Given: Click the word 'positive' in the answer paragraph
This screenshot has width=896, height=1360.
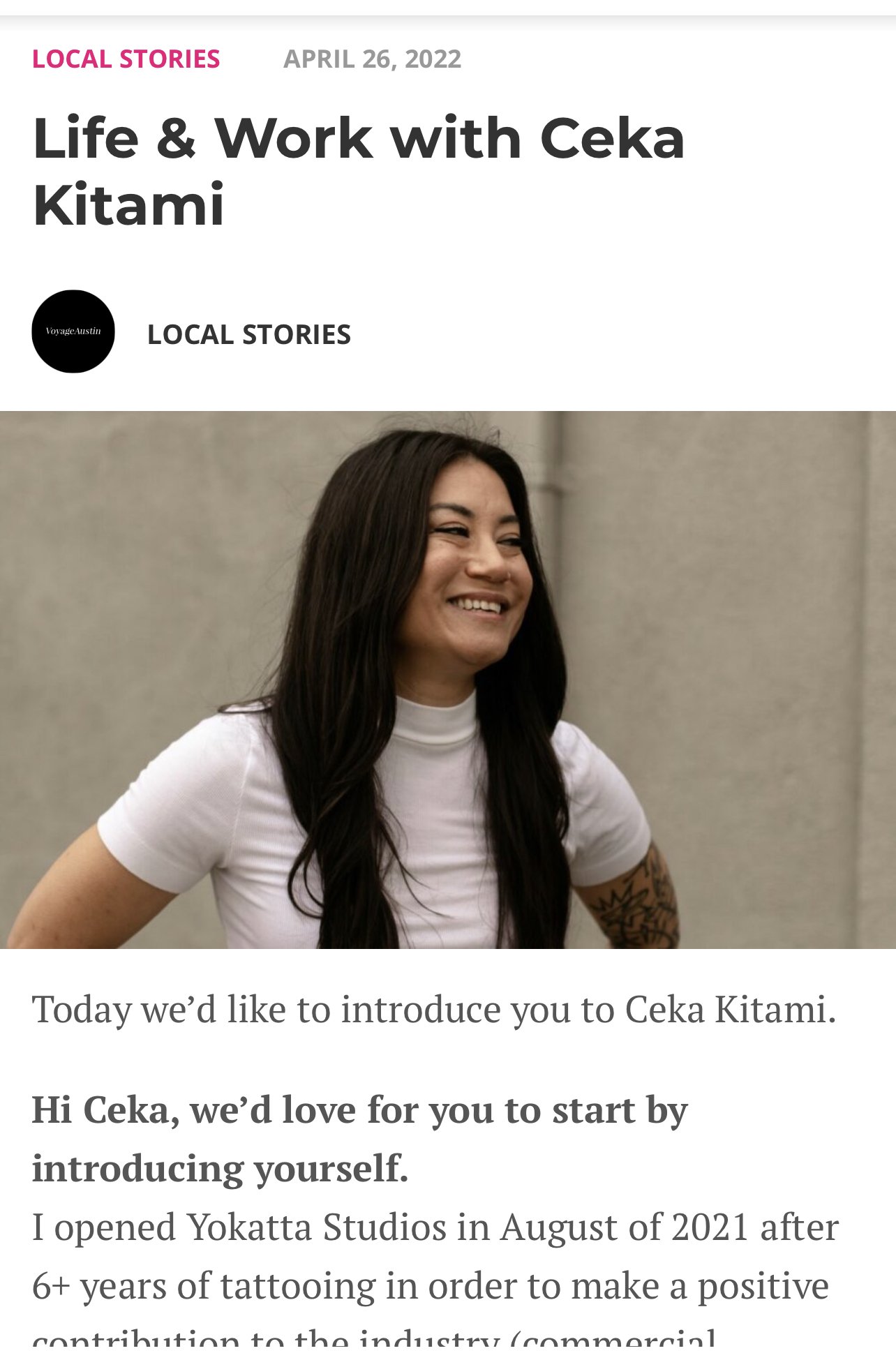Looking at the screenshot, I should pyautogui.click(x=763, y=1285).
